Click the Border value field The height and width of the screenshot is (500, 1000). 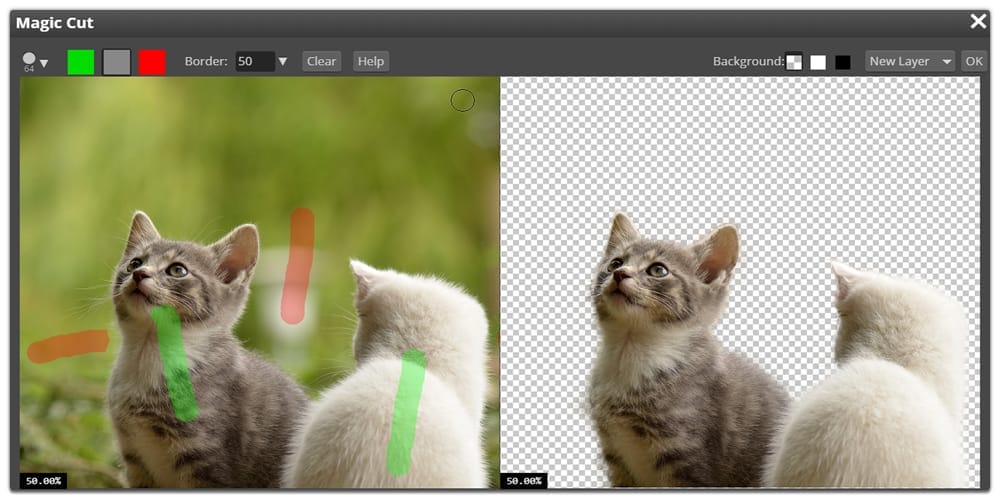255,61
